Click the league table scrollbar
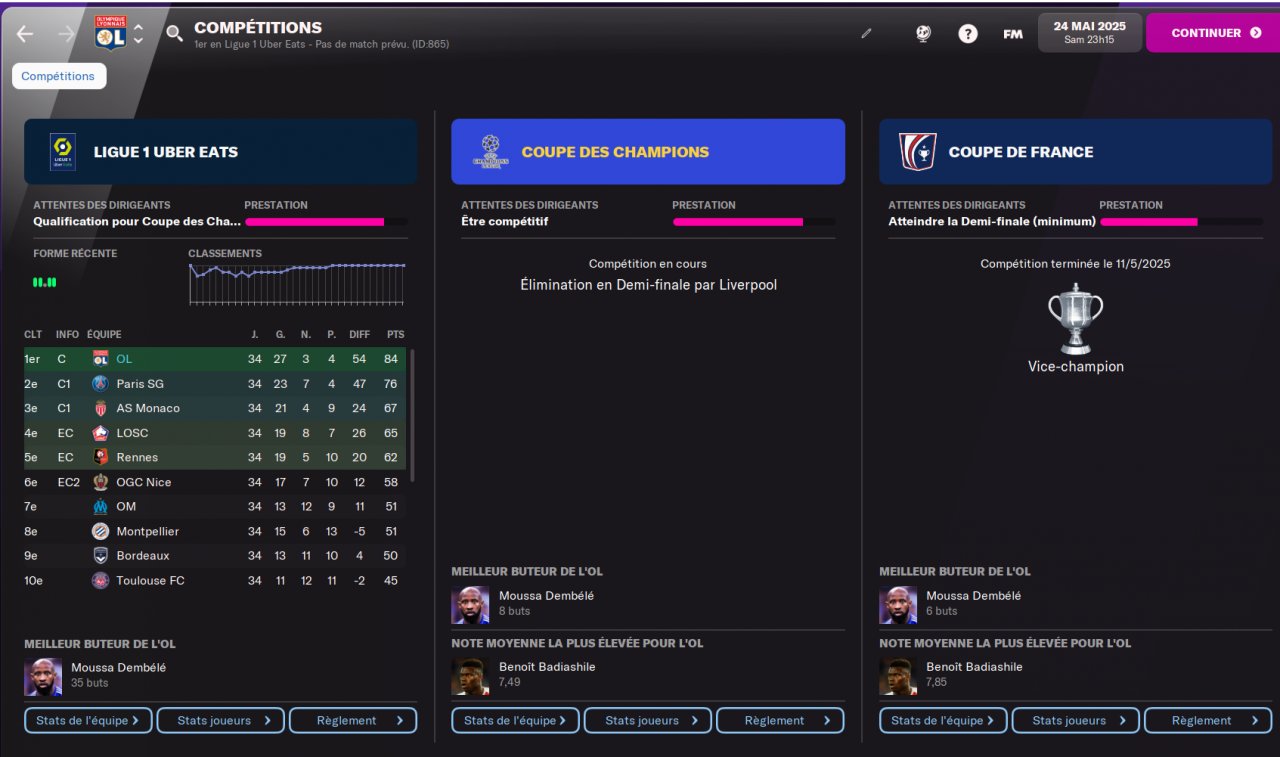This screenshot has height=757, width=1280. tap(412, 415)
